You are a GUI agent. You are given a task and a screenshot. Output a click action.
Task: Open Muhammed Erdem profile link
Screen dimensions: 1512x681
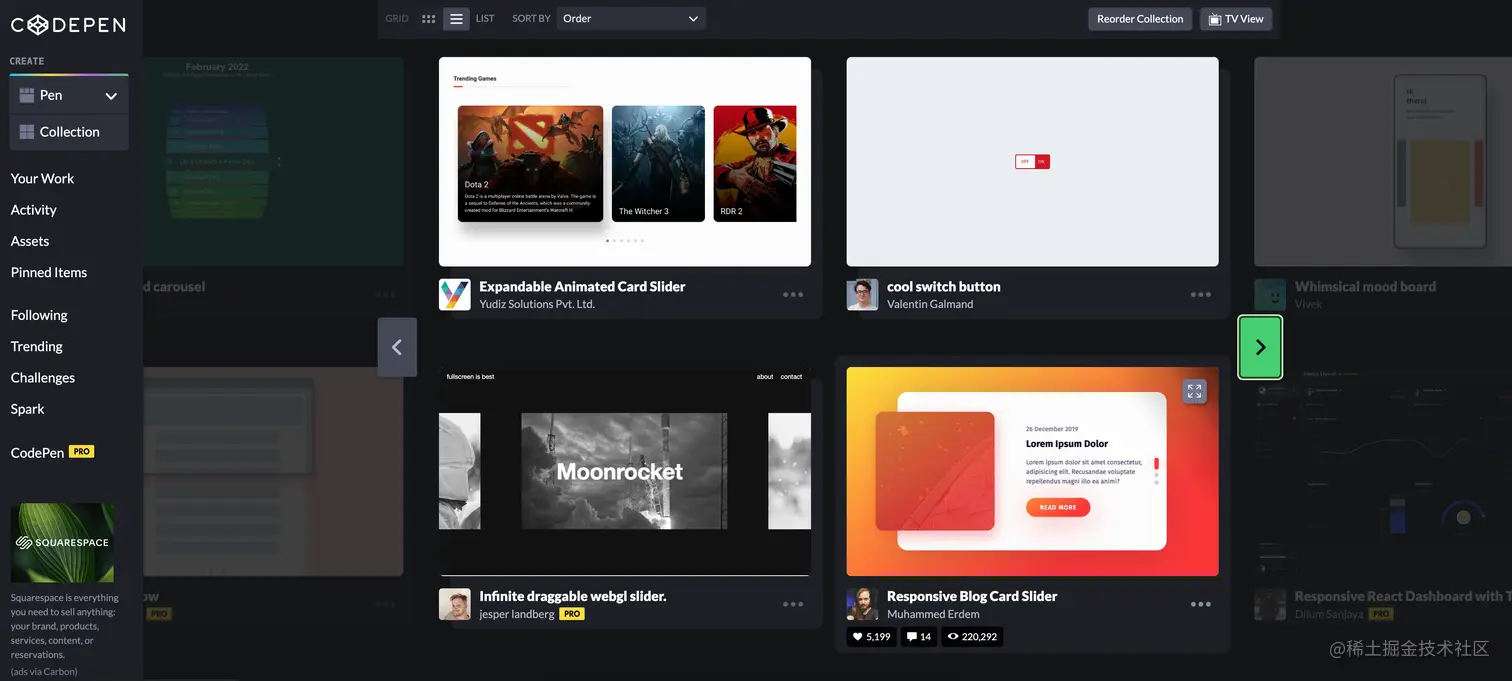click(933, 614)
